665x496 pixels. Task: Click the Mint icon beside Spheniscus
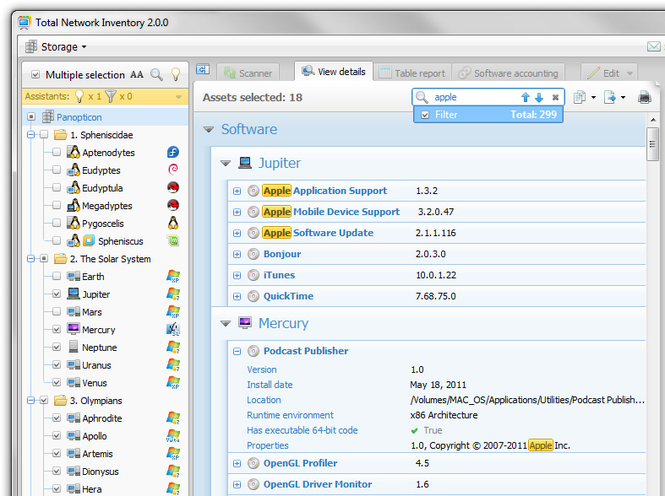[173, 241]
